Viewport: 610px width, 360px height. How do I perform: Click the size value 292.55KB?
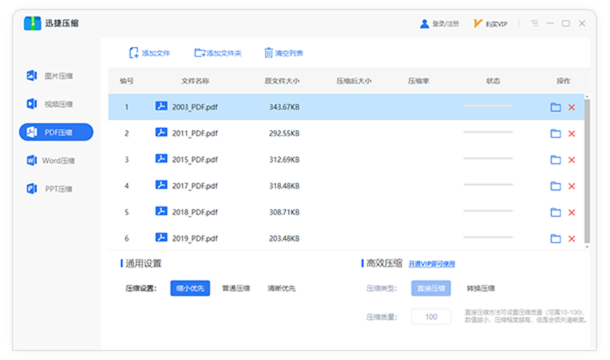coord(284,133)
